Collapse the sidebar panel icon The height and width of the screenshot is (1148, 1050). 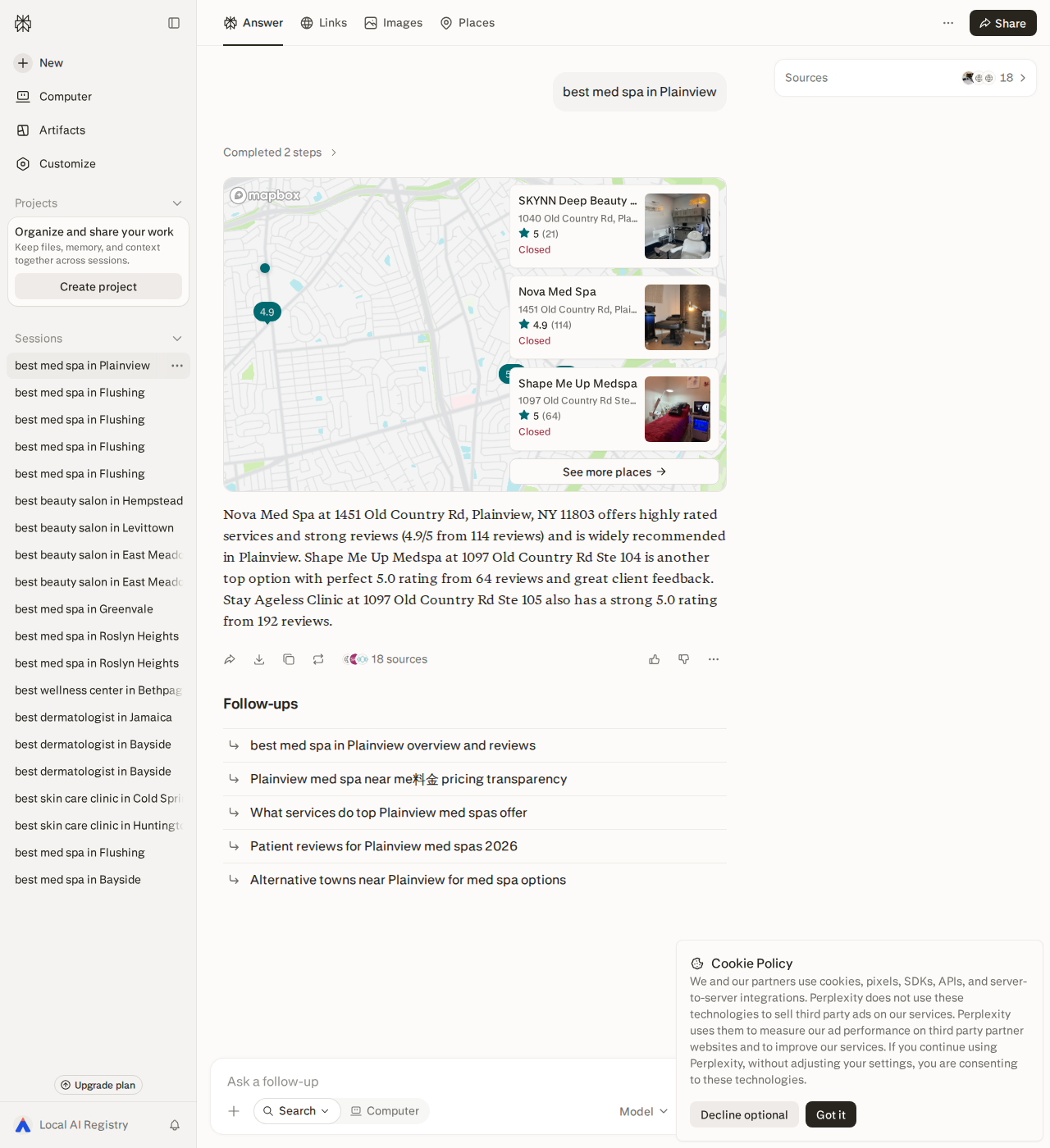pyautogui.click(x=174, y=23)
